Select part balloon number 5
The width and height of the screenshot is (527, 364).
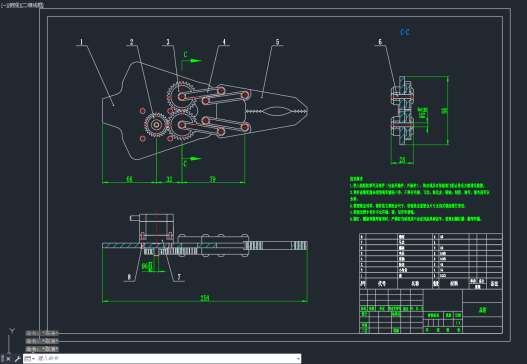277,42
